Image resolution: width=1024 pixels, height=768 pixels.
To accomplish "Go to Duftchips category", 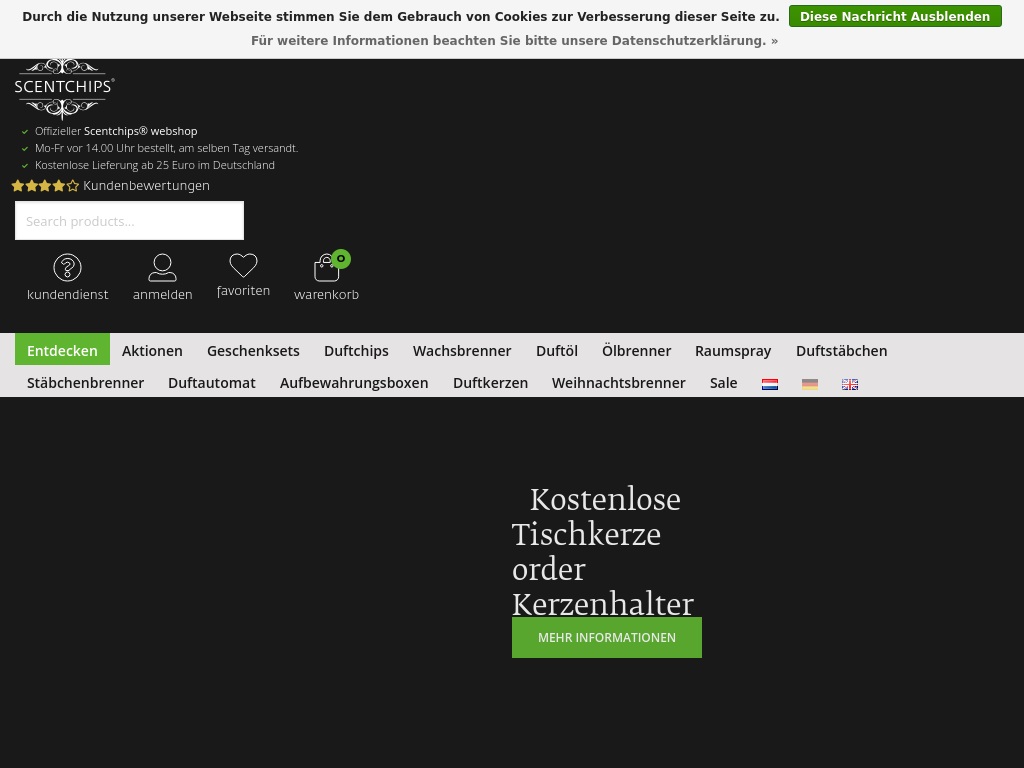I will [x=356, y=351].
